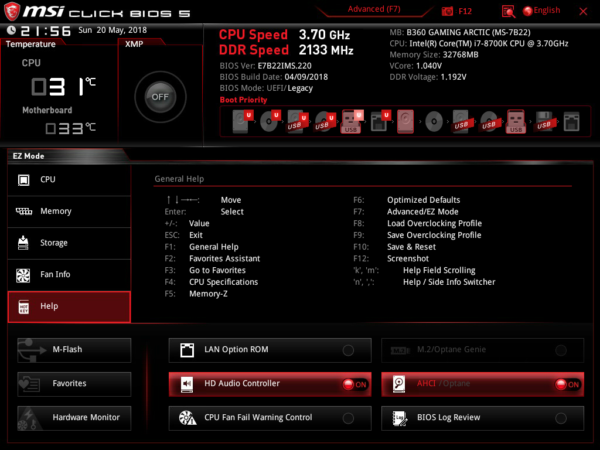Select the UEFI USB hard disk boot icon
The width and height of the screenshot is (600, 450).
pyautogui.click(x=298, y=122)
